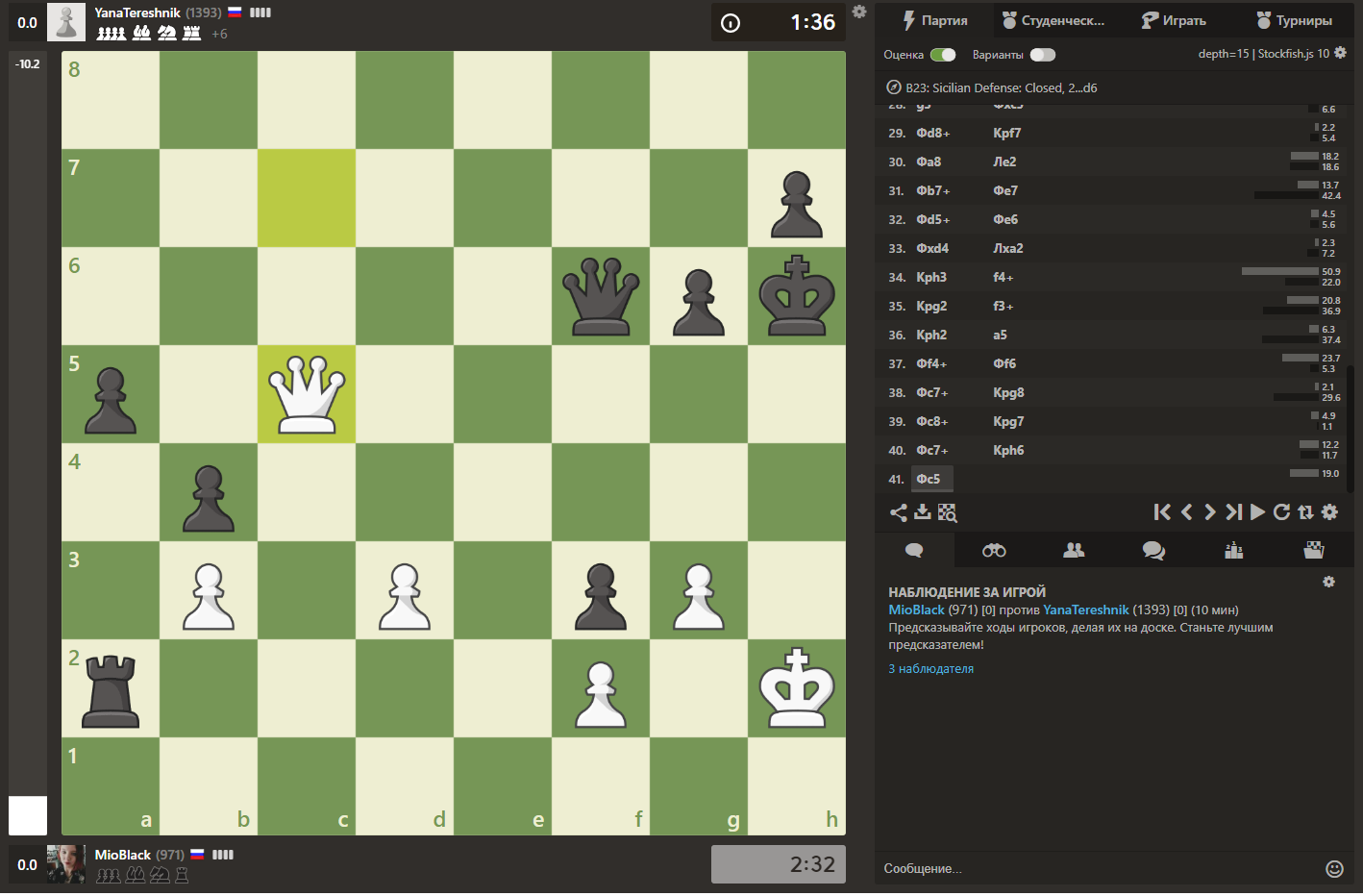Step back one move

point(1186,512)
